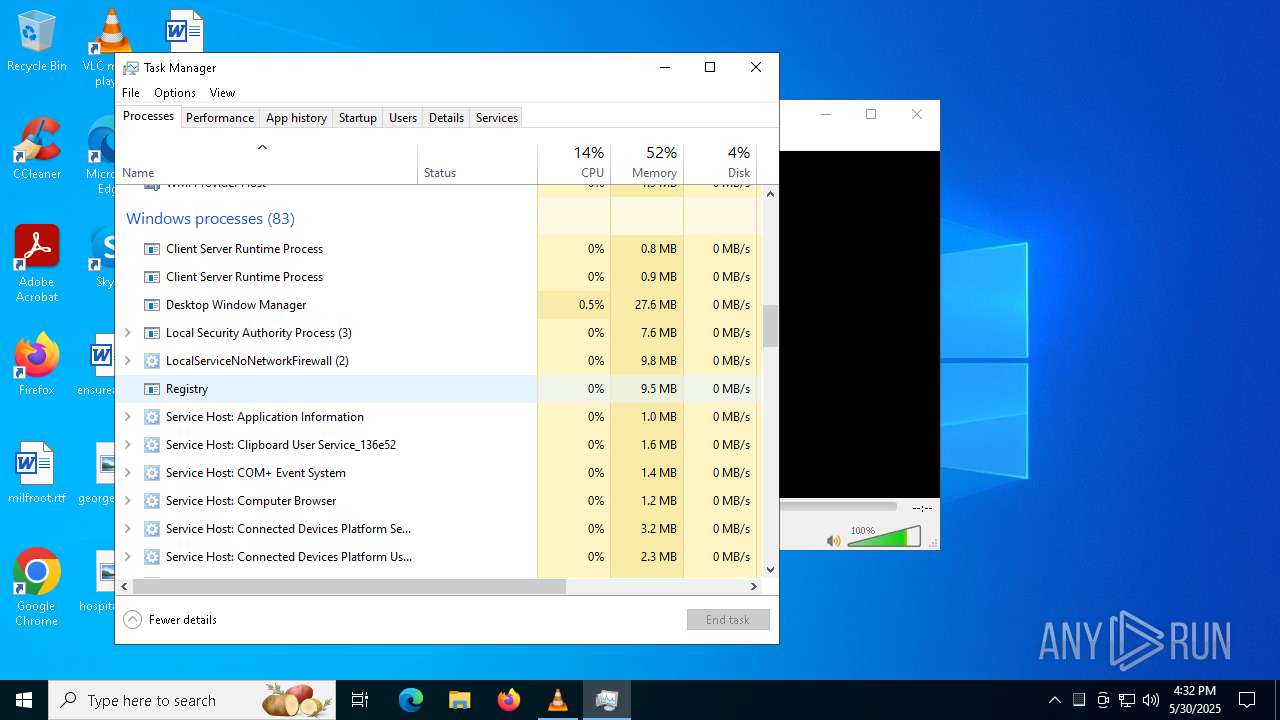This screenshot has width=1280, height=720.
Task: Click scroll down arrow of process list
Action: pos(770,570)
